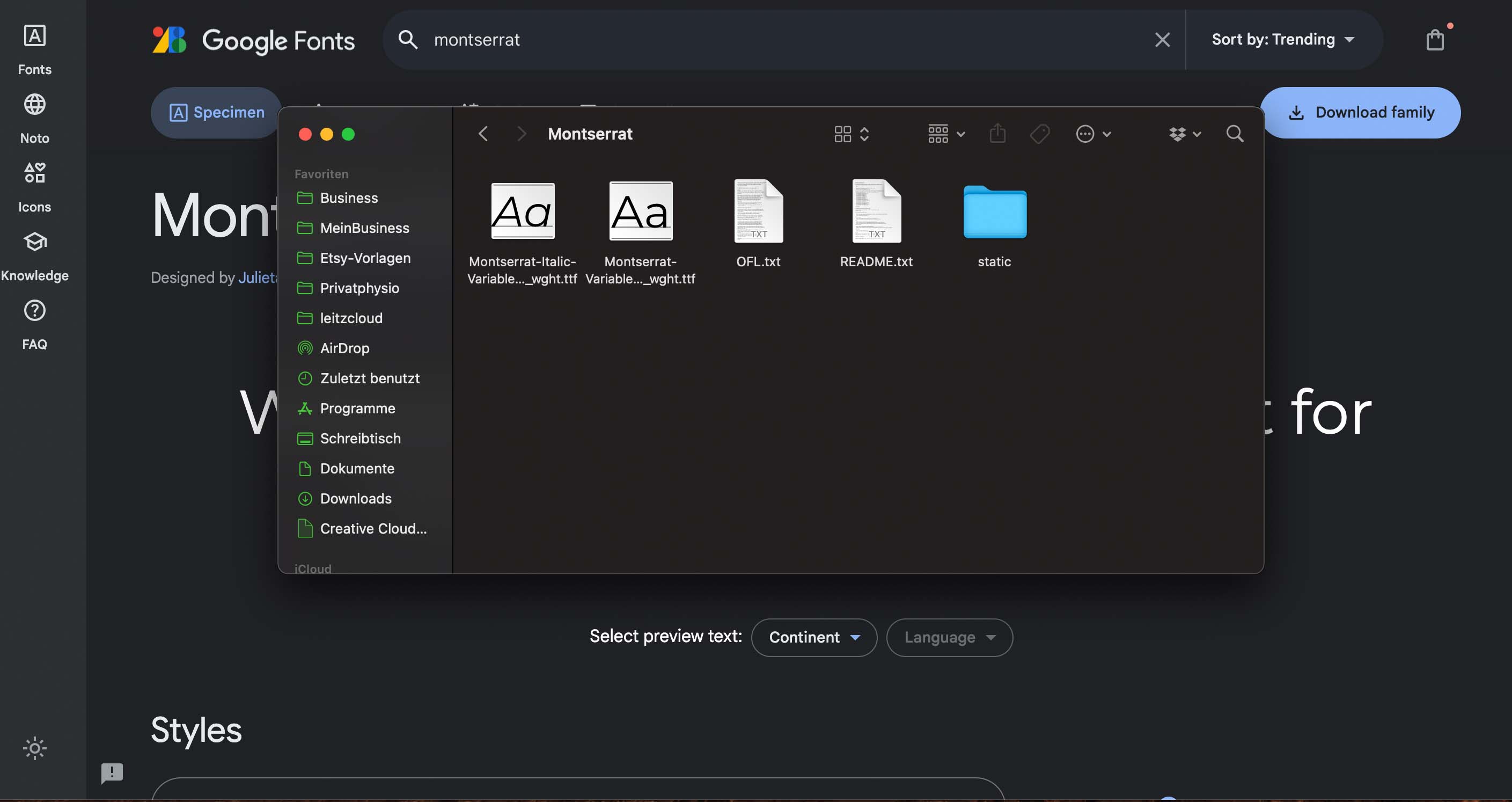1512x802 pixels.
Task: Open Downloads in Finder sidebar
Action: pyautogui.click(x=364, y=499)
